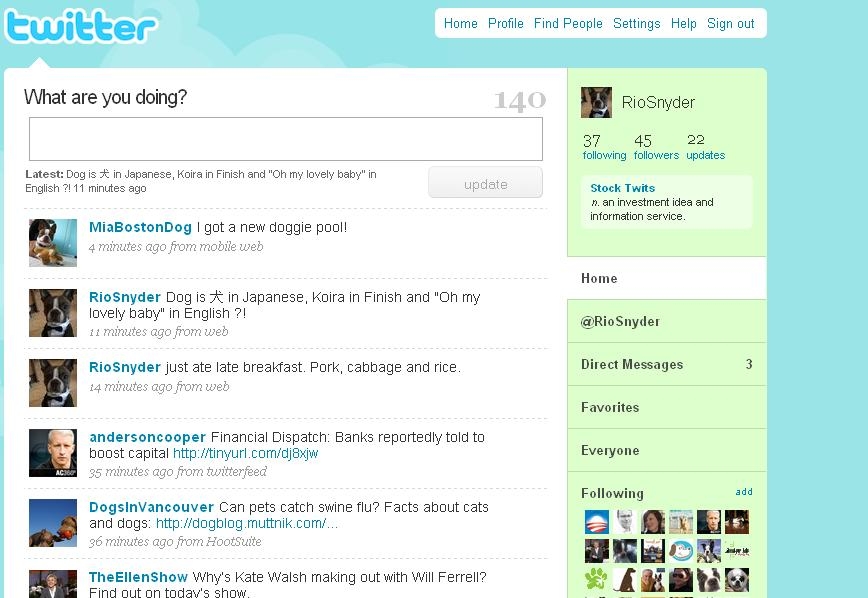Click the 'What are you doing?' heading
The image size is (868, 598).
[x=105, y=97]
